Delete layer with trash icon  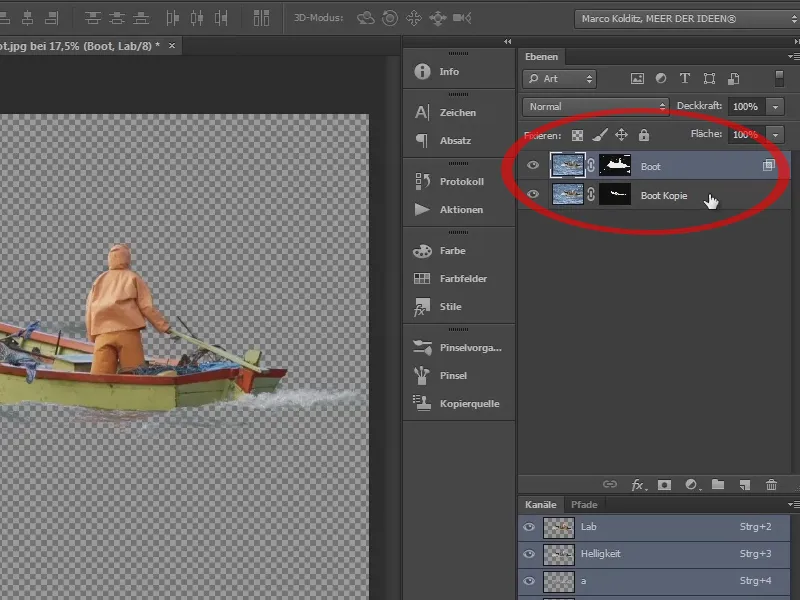[771, 485]
